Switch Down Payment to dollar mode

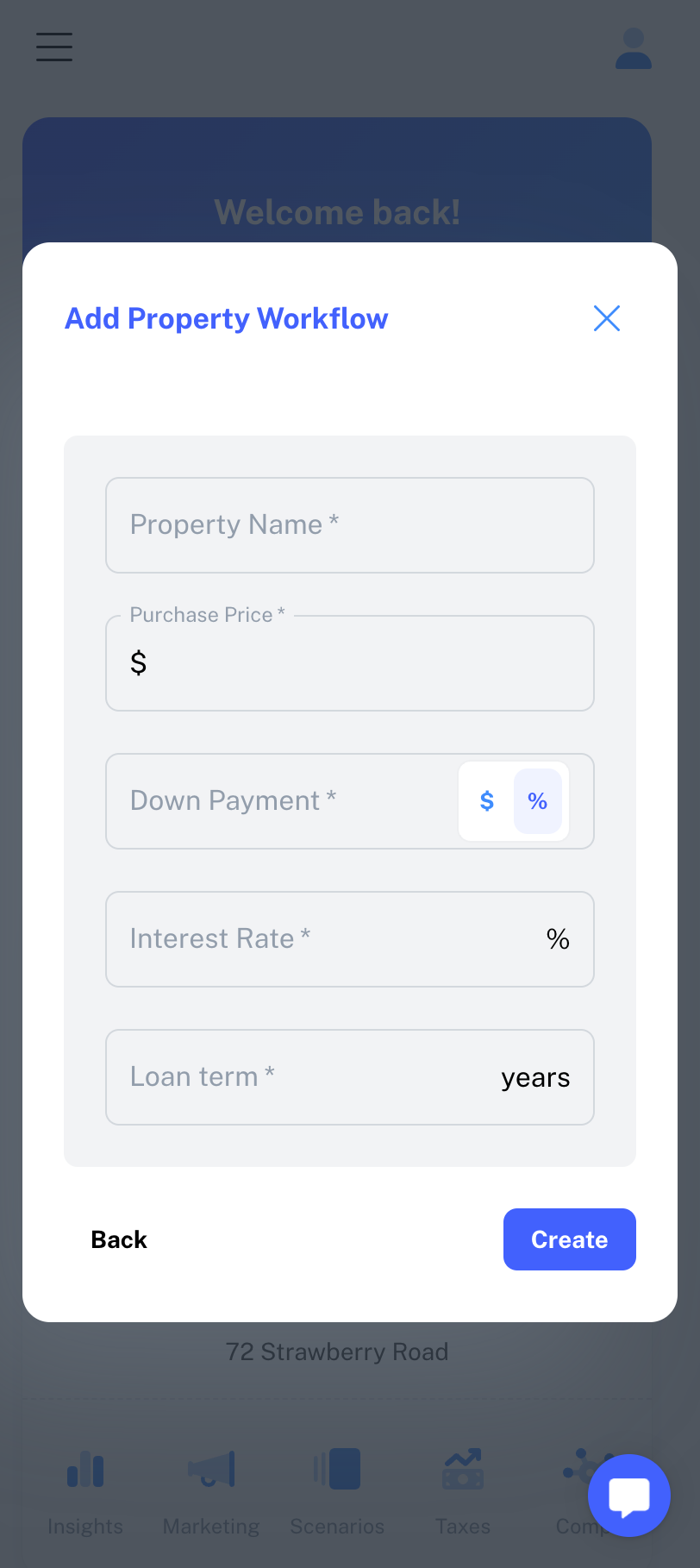[487, 801]
